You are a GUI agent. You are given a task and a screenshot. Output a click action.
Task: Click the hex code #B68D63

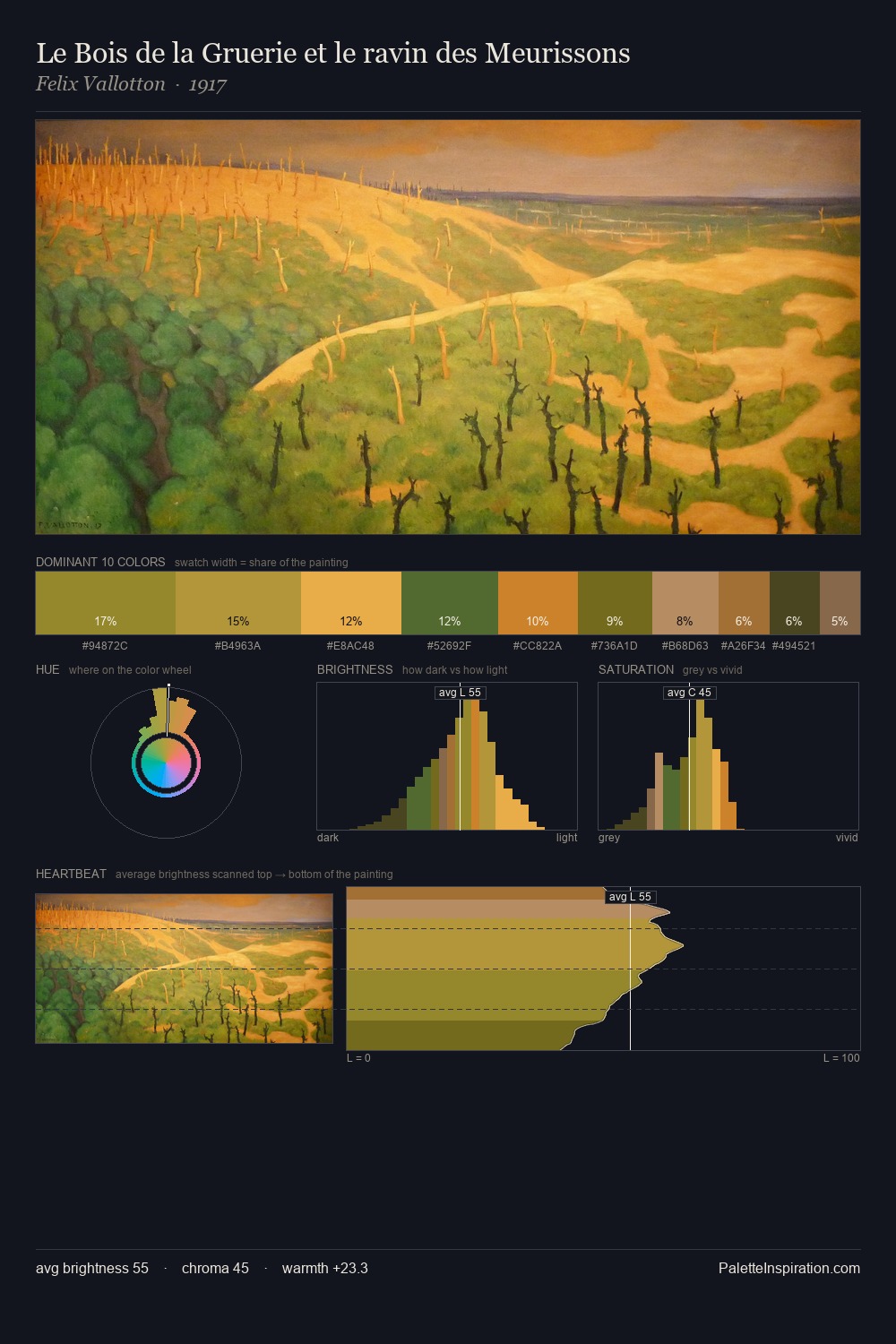pos(685,646)
